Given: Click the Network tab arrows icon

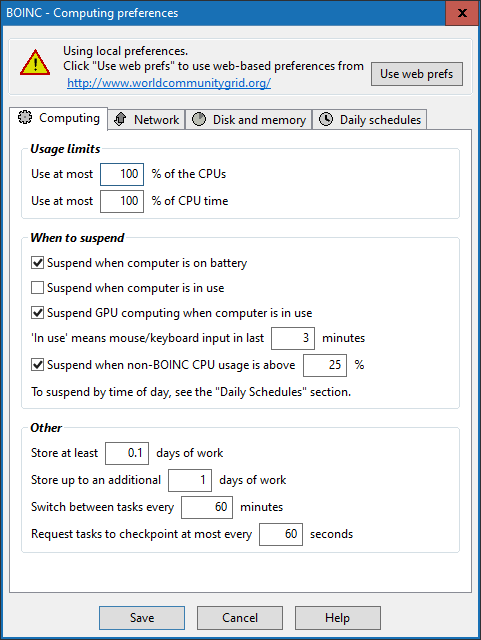Looking at the screenshot, I should pyautogui.click(x=120, y=119).
